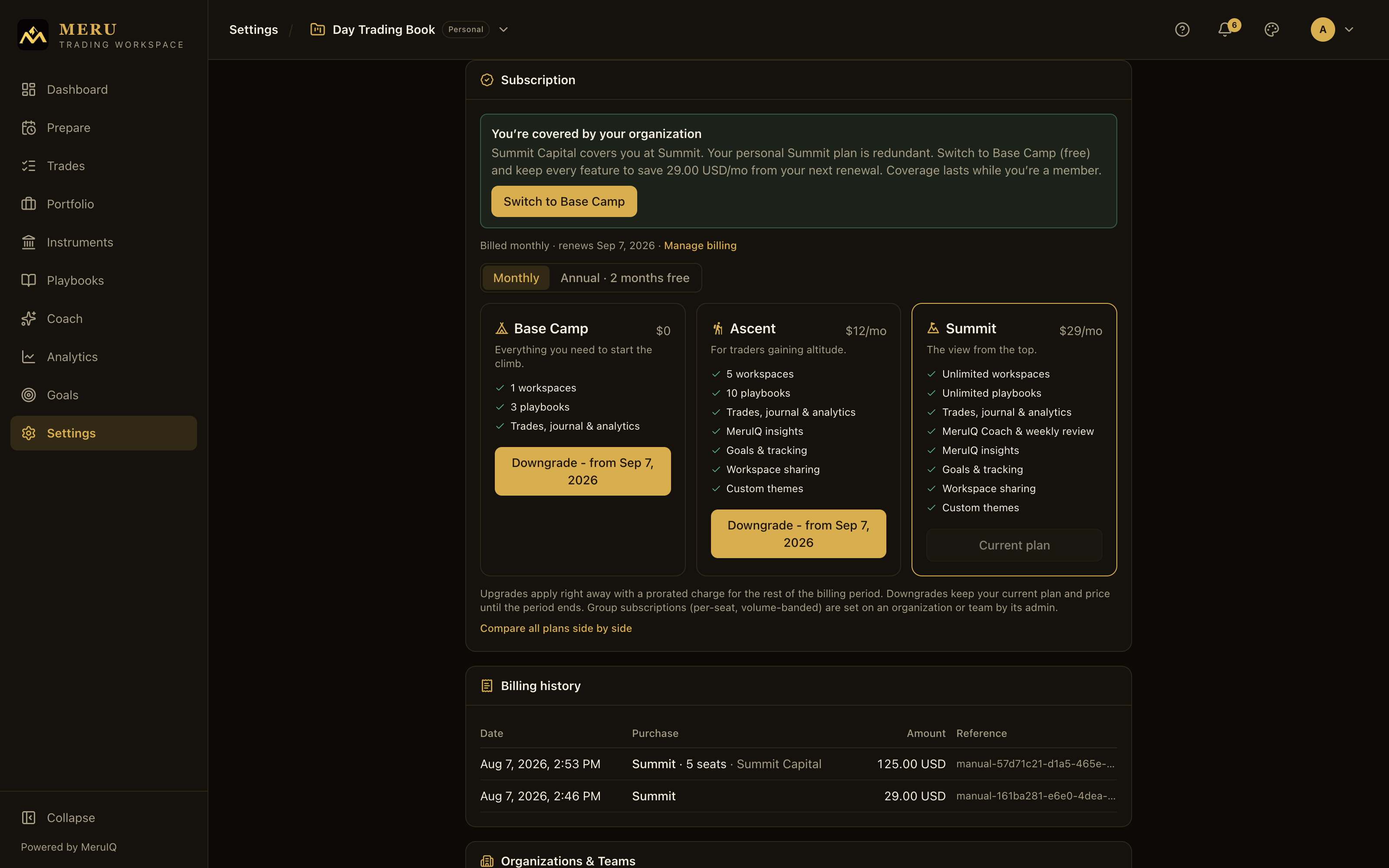Click the user avatar labeled A

click(x=1323, y=29)
